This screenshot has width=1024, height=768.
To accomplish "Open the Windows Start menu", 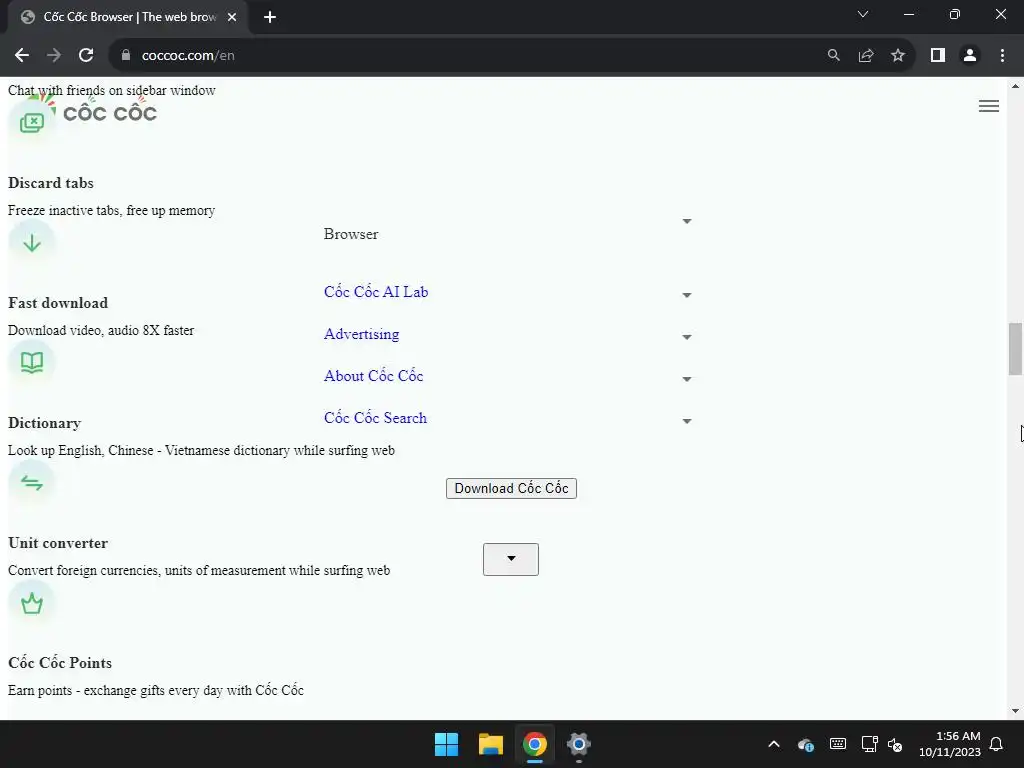I will coord(447,744).
